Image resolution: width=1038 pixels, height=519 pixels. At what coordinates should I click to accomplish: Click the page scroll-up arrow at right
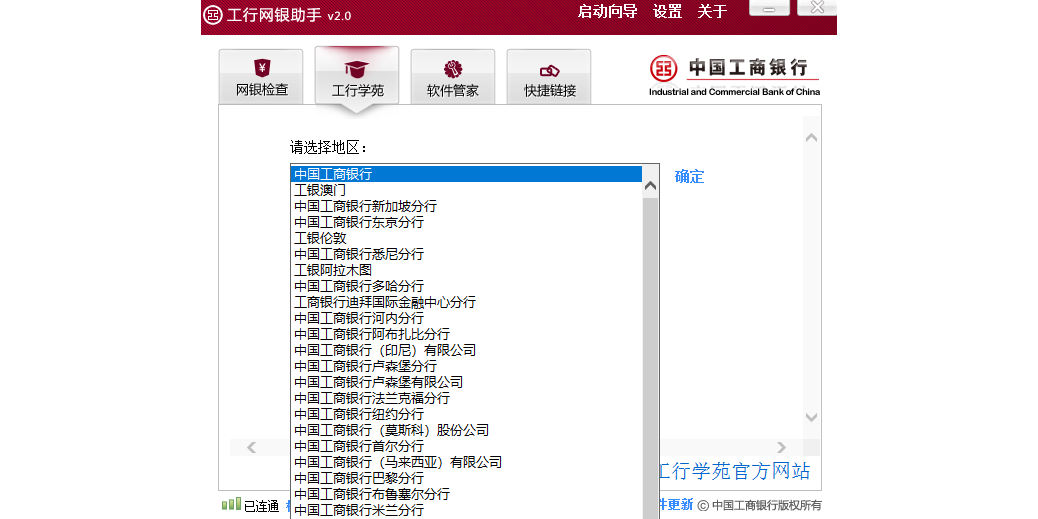point(812,138)
